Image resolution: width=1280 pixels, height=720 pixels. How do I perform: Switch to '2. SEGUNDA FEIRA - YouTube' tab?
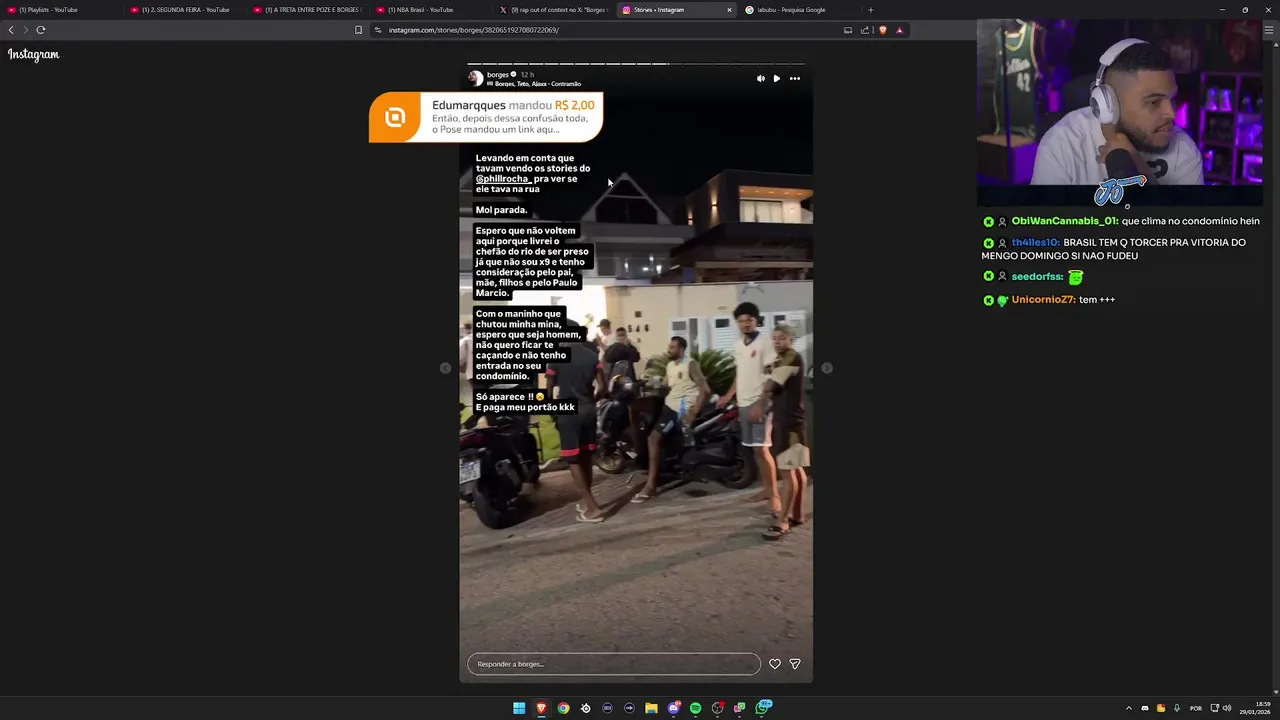[185, 10]
